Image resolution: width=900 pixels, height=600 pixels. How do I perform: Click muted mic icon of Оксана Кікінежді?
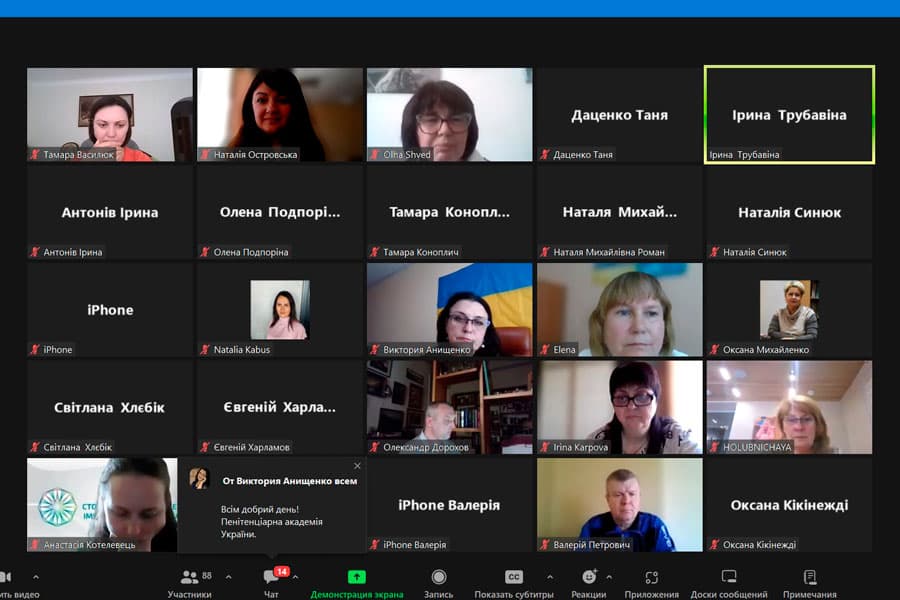pos(715,545)
